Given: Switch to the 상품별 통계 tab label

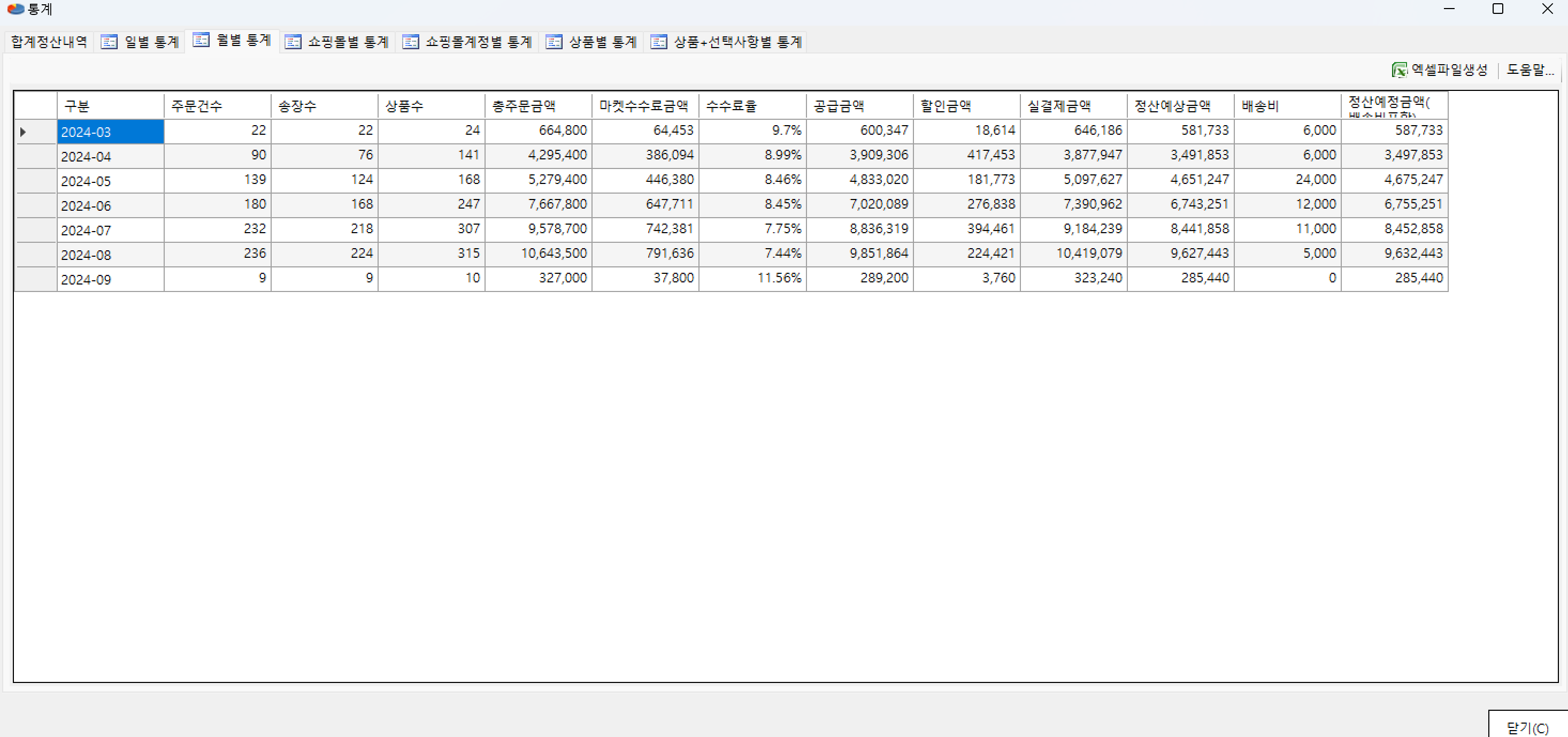Looking at the screenshot, I should (x=603, y=42).
